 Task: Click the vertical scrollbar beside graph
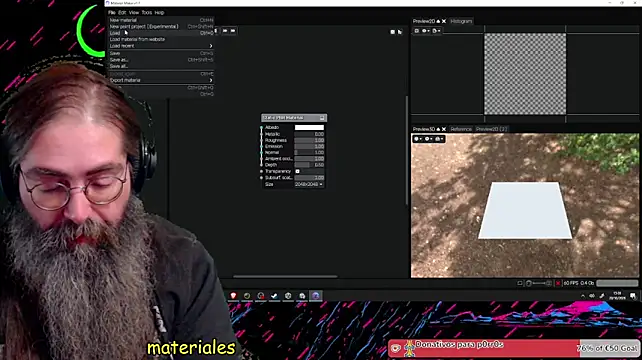point(407,150)
